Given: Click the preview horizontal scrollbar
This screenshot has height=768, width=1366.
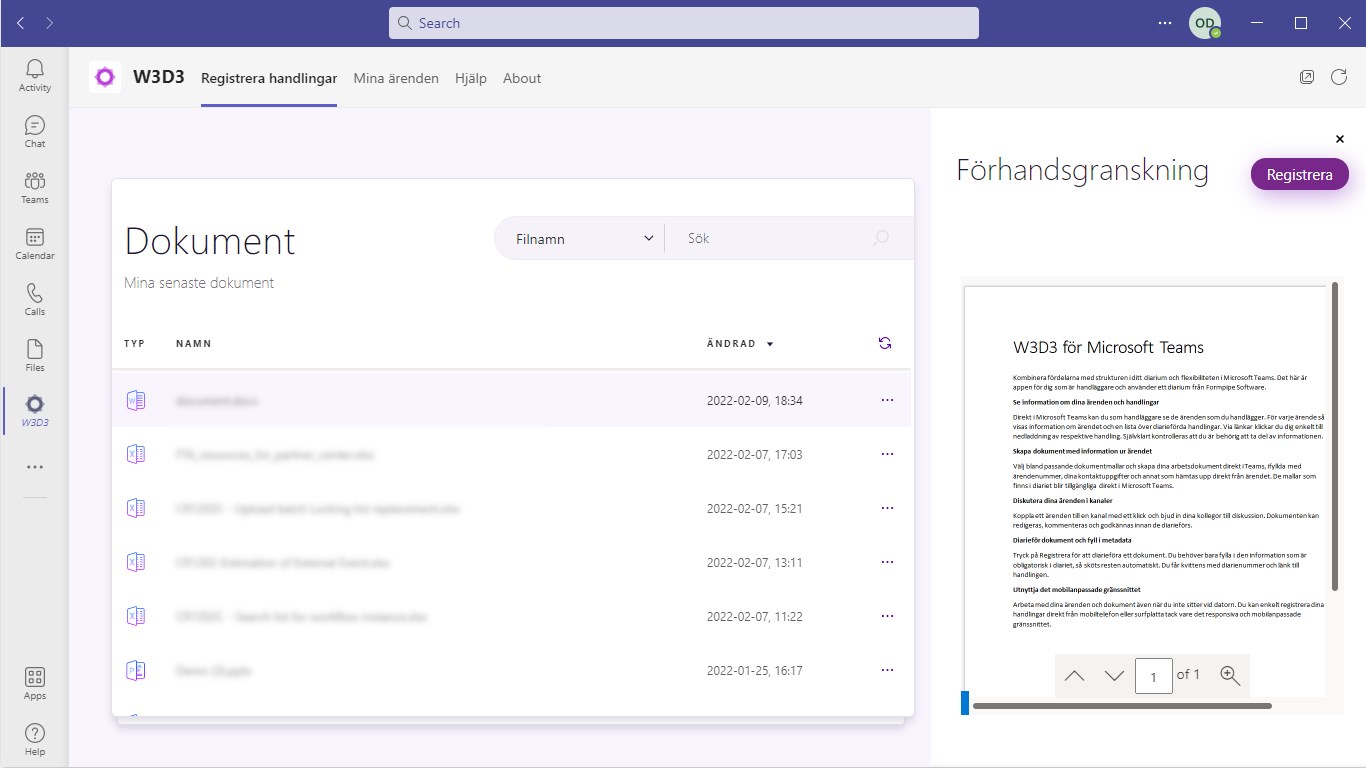Looking at the screenshot, I should click(1122, 706).
